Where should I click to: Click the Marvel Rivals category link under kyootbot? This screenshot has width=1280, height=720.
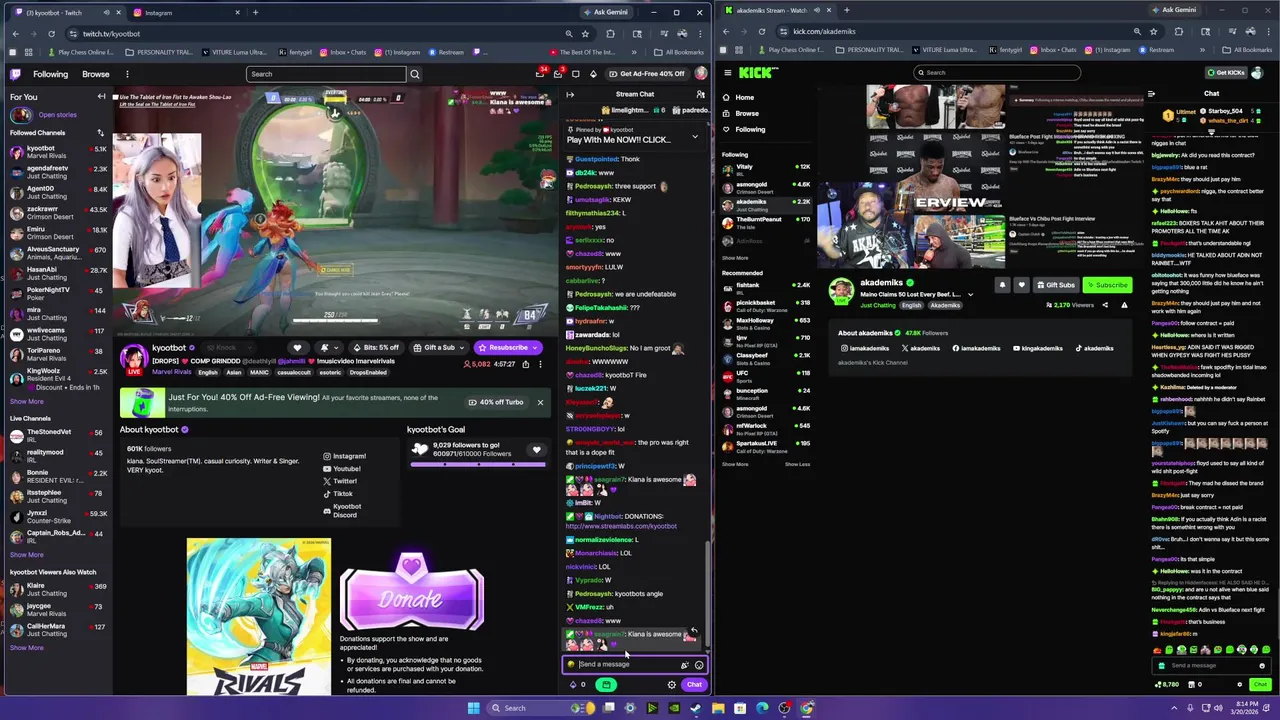(172, 372)
